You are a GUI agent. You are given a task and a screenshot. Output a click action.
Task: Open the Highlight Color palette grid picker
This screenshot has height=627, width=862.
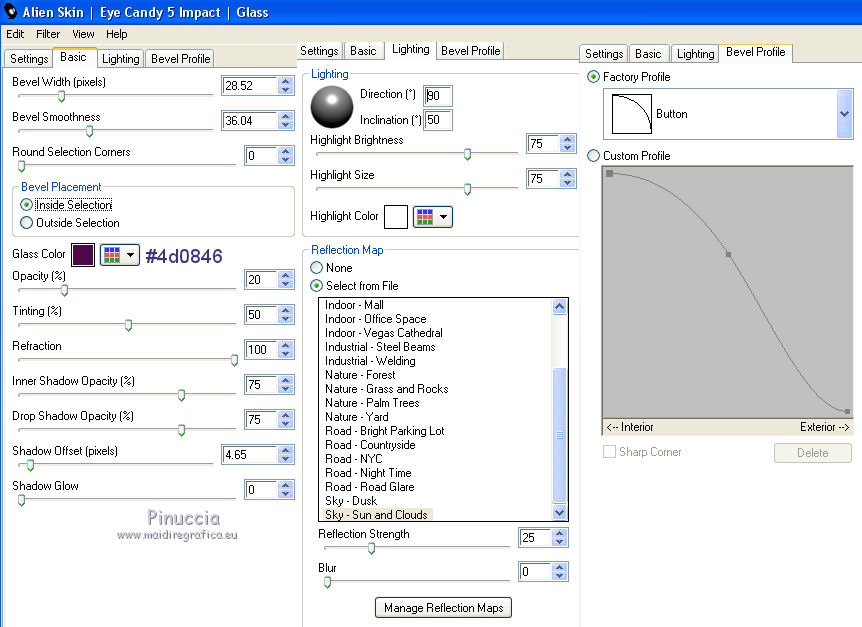pyautogui.click(x=432, y=216)
